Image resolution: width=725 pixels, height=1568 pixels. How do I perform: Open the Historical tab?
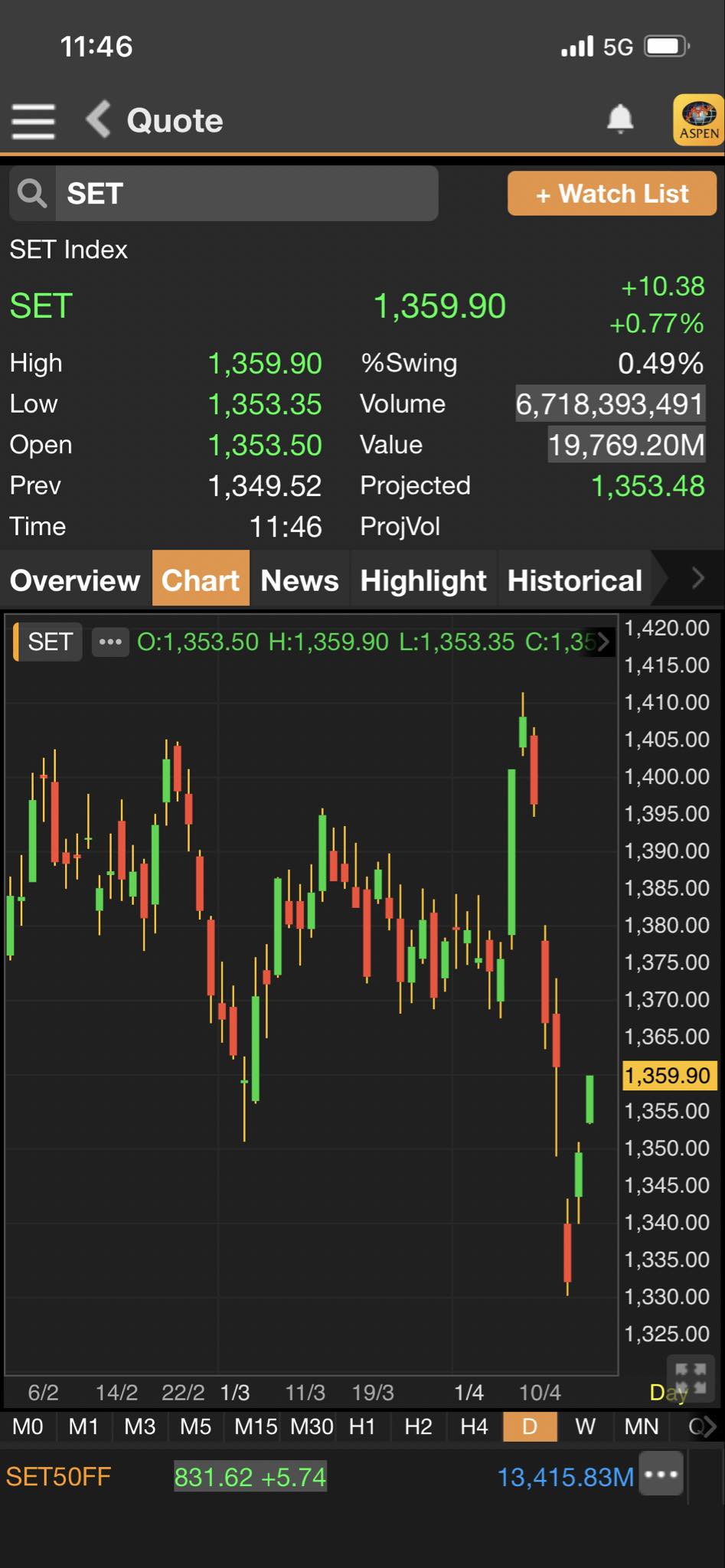coord(574,580)
